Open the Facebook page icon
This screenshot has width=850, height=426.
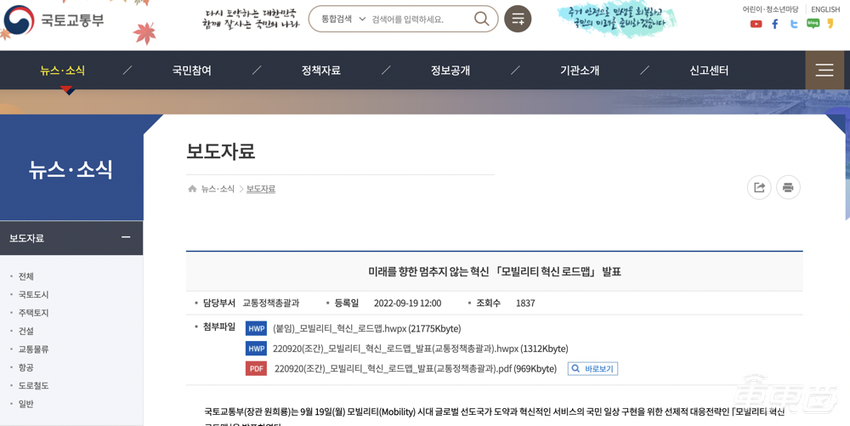pyautogui.click(x=775, y=24)
